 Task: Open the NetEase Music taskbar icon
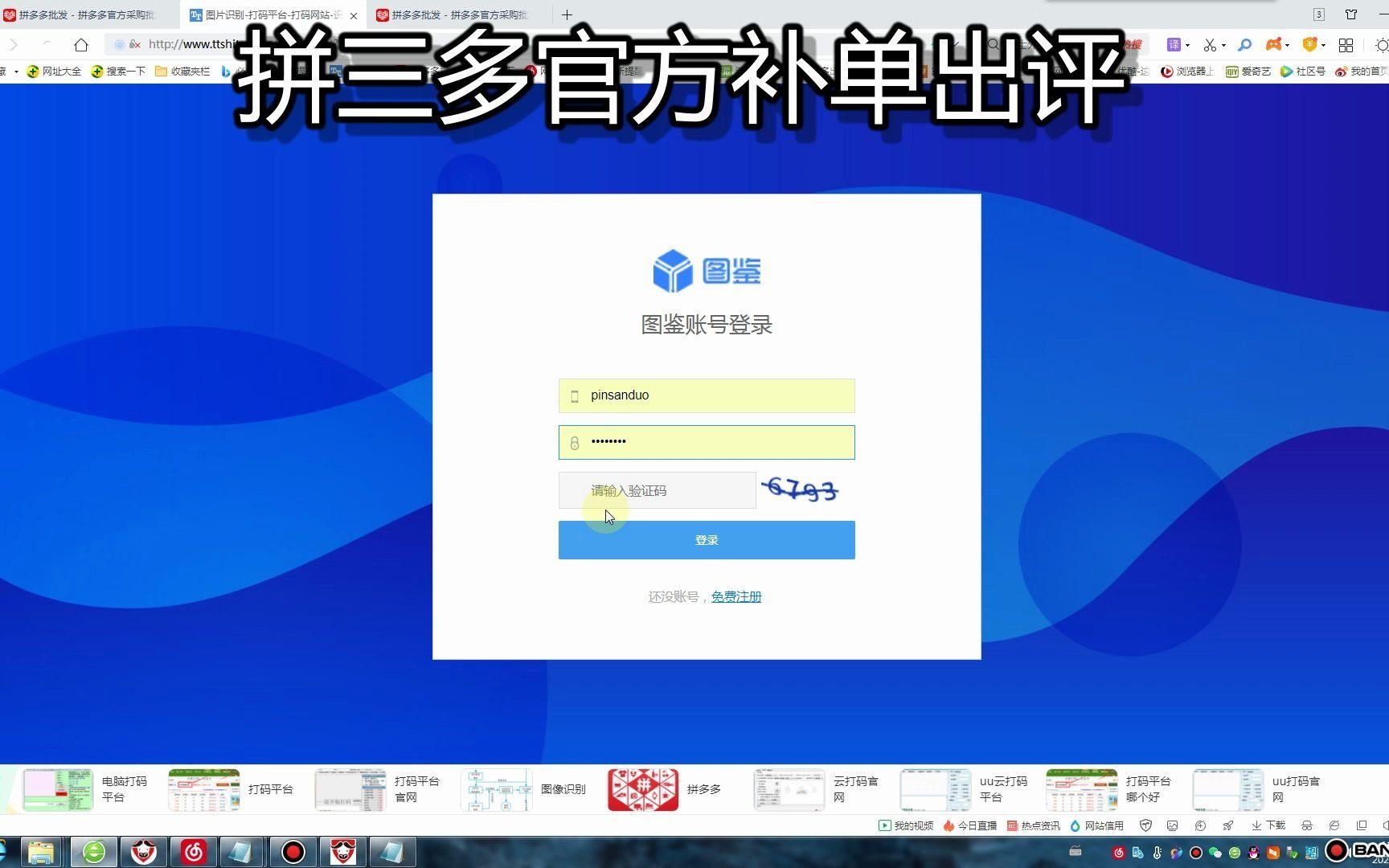194,852
